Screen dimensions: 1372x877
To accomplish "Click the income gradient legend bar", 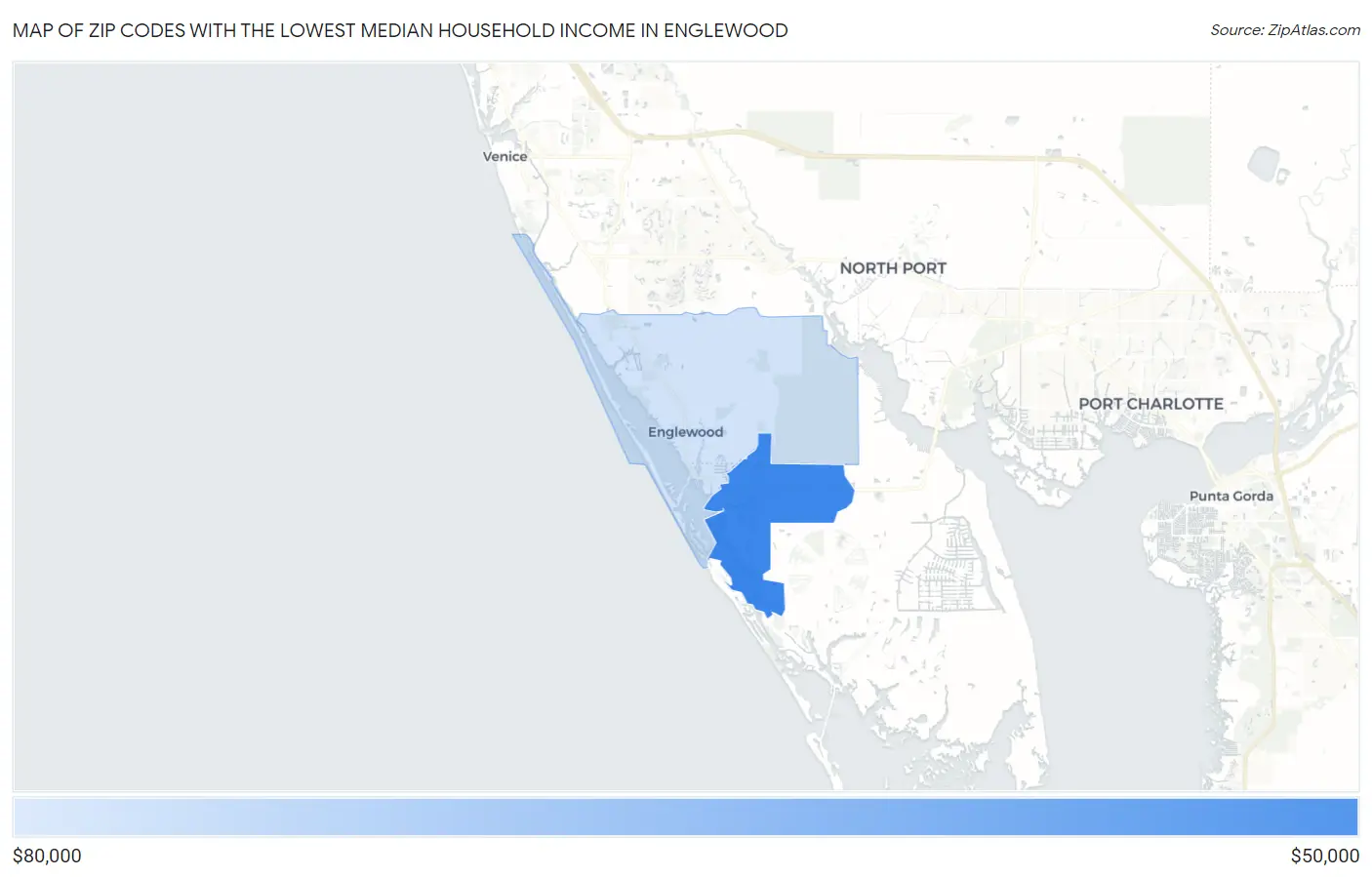I will (685, 817).
